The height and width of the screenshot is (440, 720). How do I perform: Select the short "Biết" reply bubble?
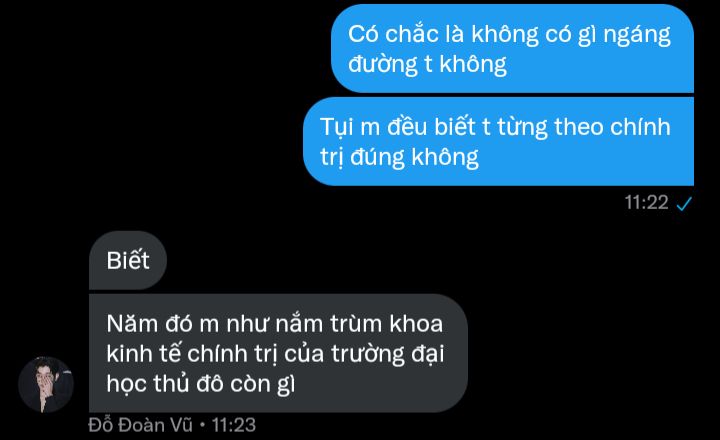coord(128,260)
